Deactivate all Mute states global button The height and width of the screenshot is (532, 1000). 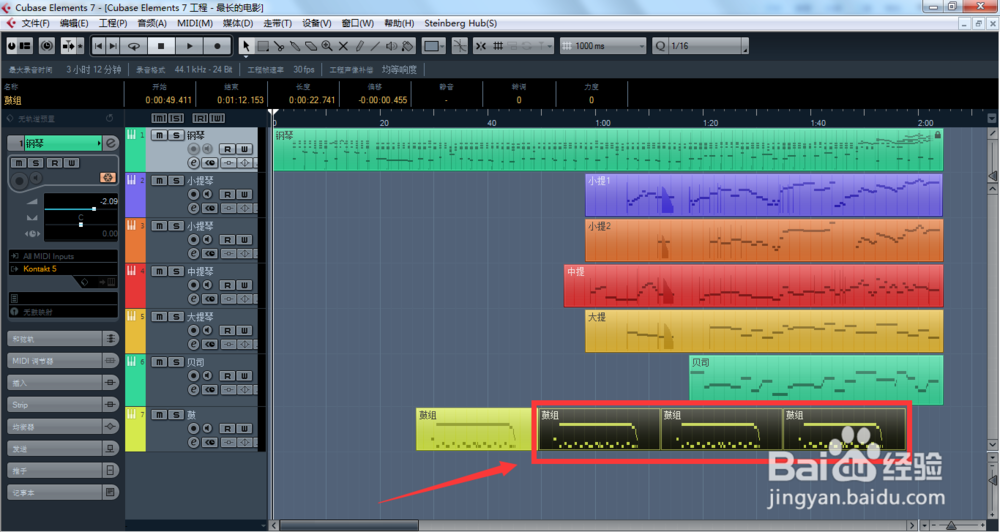pyautogui.click(x=159, y=118)
